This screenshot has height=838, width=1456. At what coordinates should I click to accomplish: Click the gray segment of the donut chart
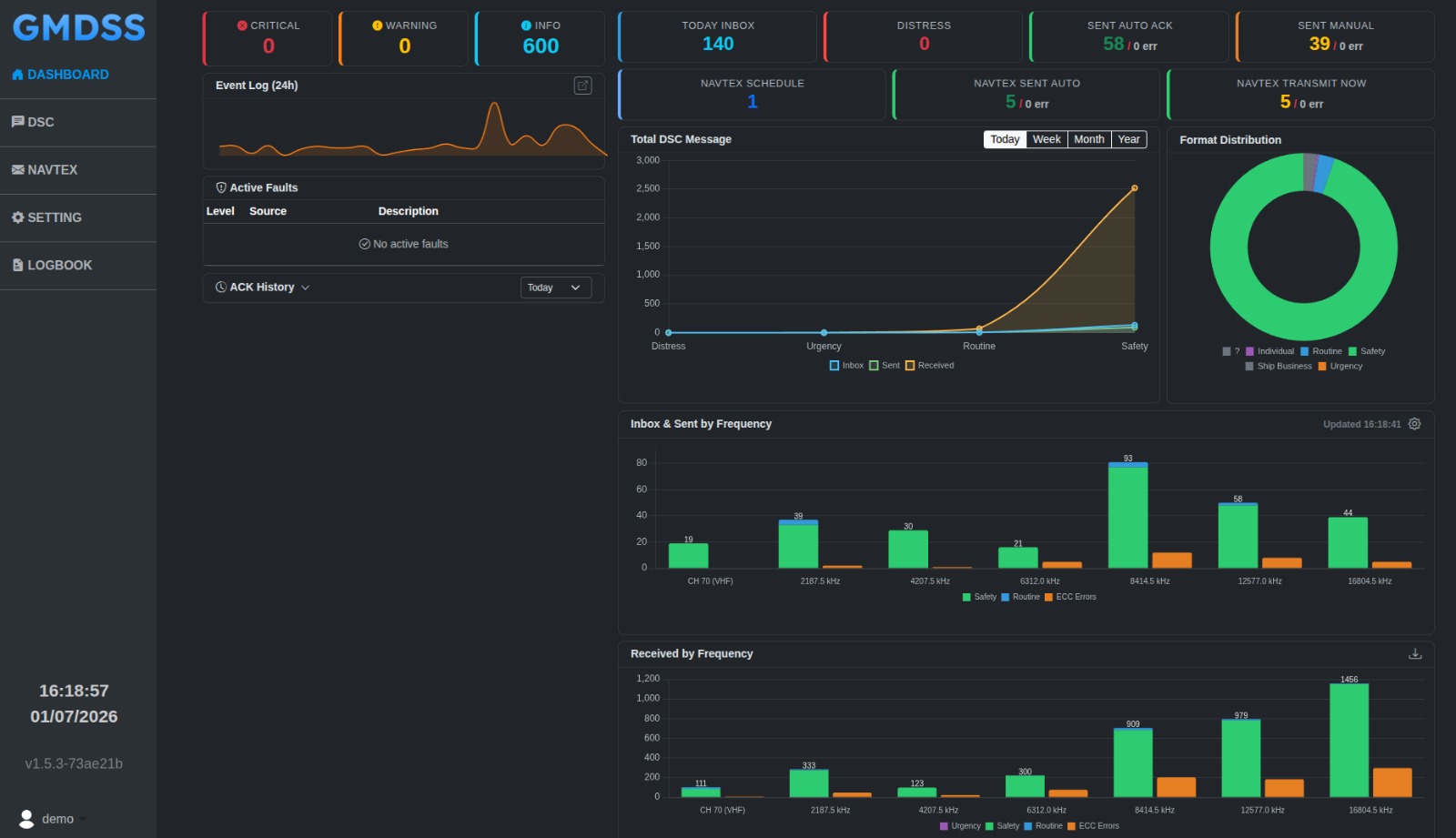tap(1309, 172)
